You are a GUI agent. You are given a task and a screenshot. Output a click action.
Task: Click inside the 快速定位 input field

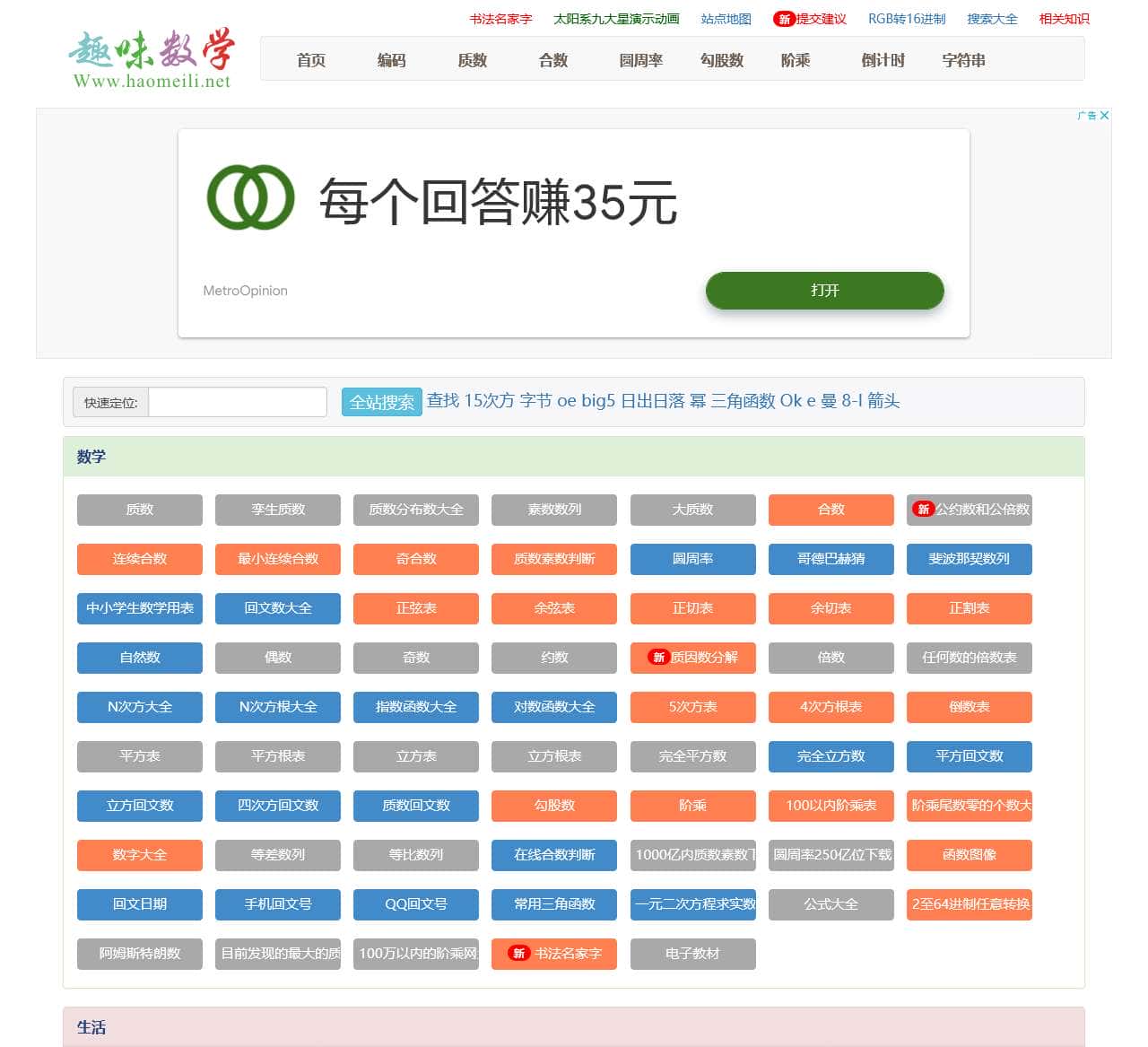click(x=237, y=401)
